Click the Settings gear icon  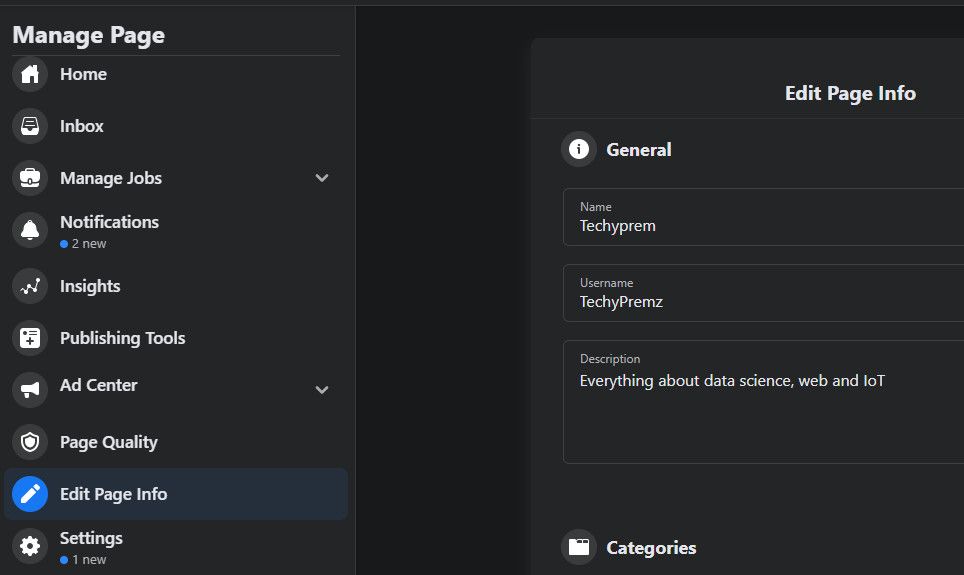click(30, 546)
